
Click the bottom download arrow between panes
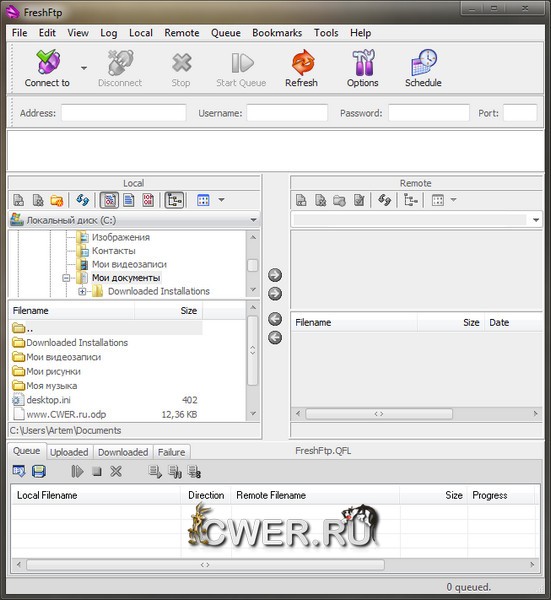pos(275,338)
